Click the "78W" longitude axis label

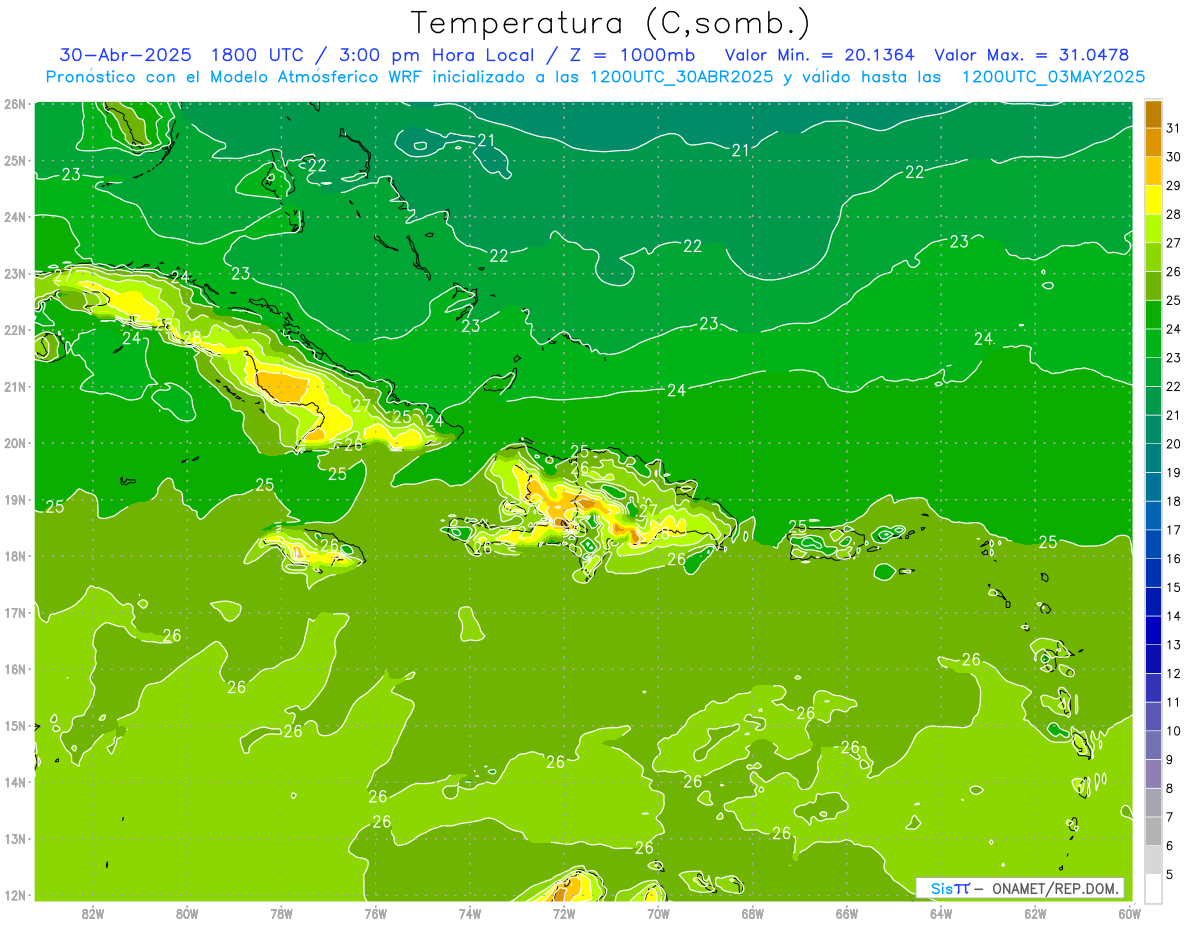pyautogui.click(x=281, y=912)
